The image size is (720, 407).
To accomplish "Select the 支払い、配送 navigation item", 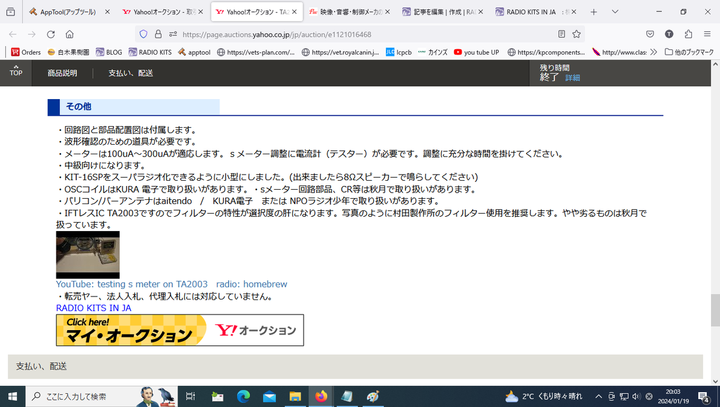I will point(130,73).
